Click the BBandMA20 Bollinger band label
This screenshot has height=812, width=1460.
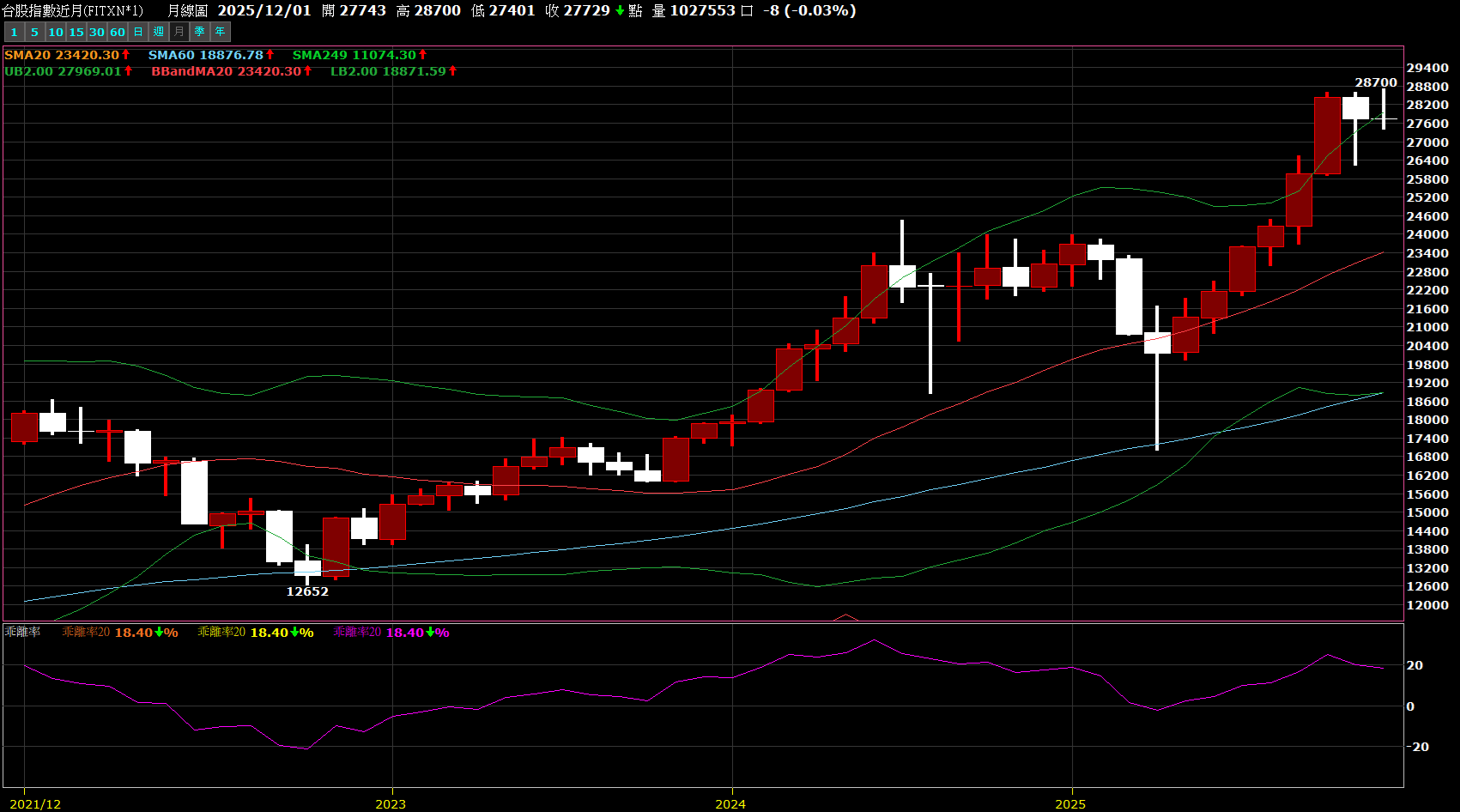pyautogui.click(x=226, y=71)
